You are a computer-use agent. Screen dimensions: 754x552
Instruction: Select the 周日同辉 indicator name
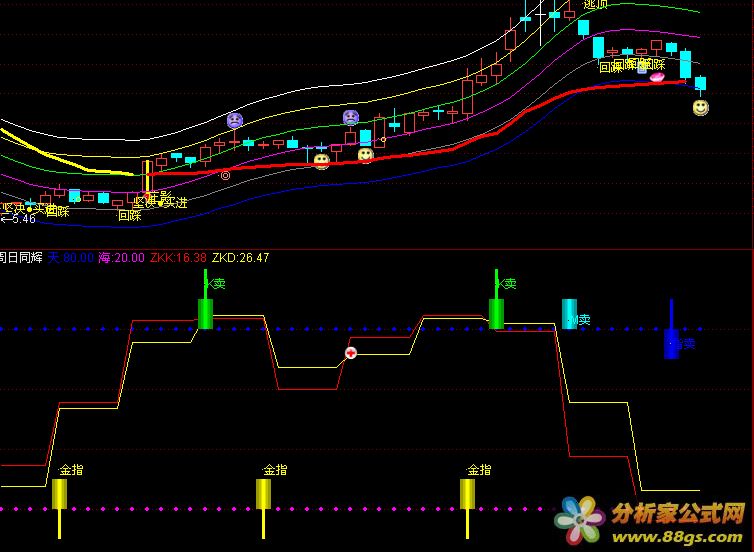tap(21, 257)
